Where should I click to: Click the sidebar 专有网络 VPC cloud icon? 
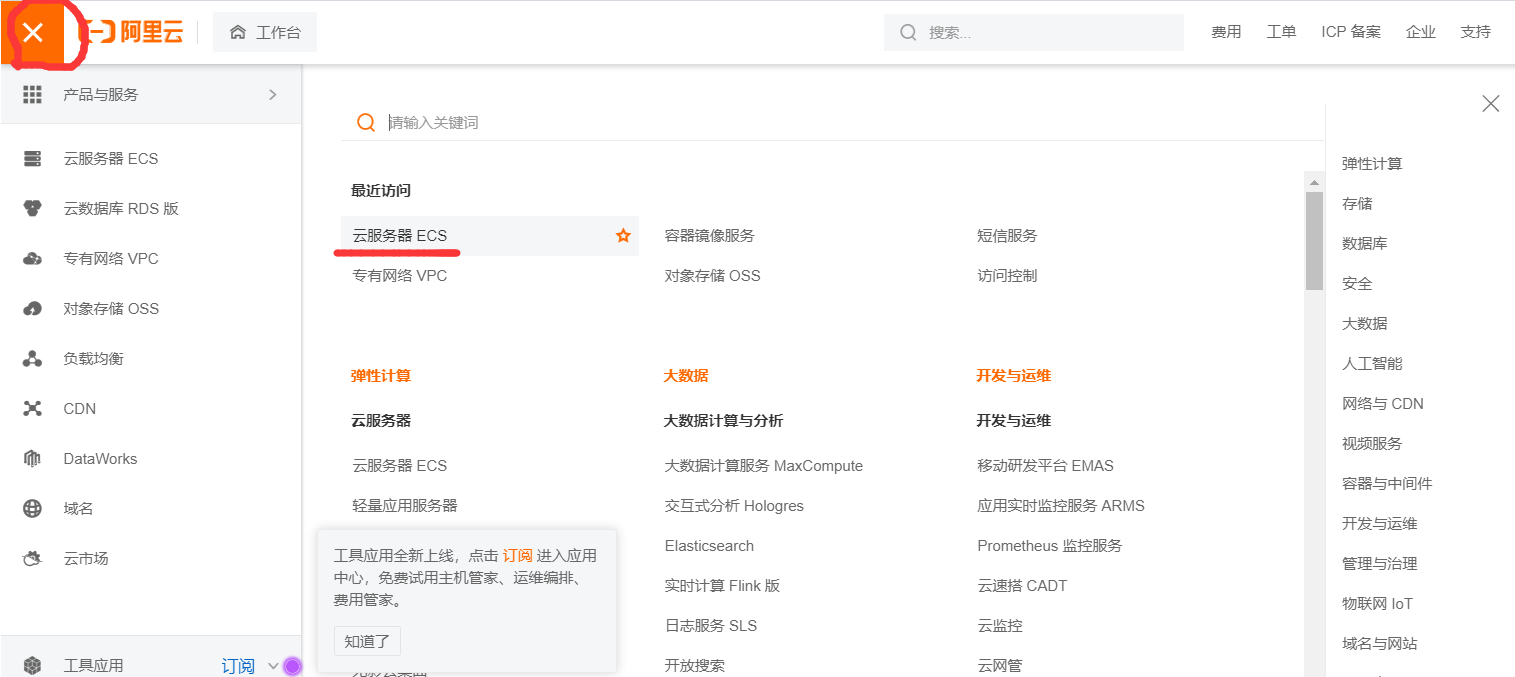pos(32,258)
